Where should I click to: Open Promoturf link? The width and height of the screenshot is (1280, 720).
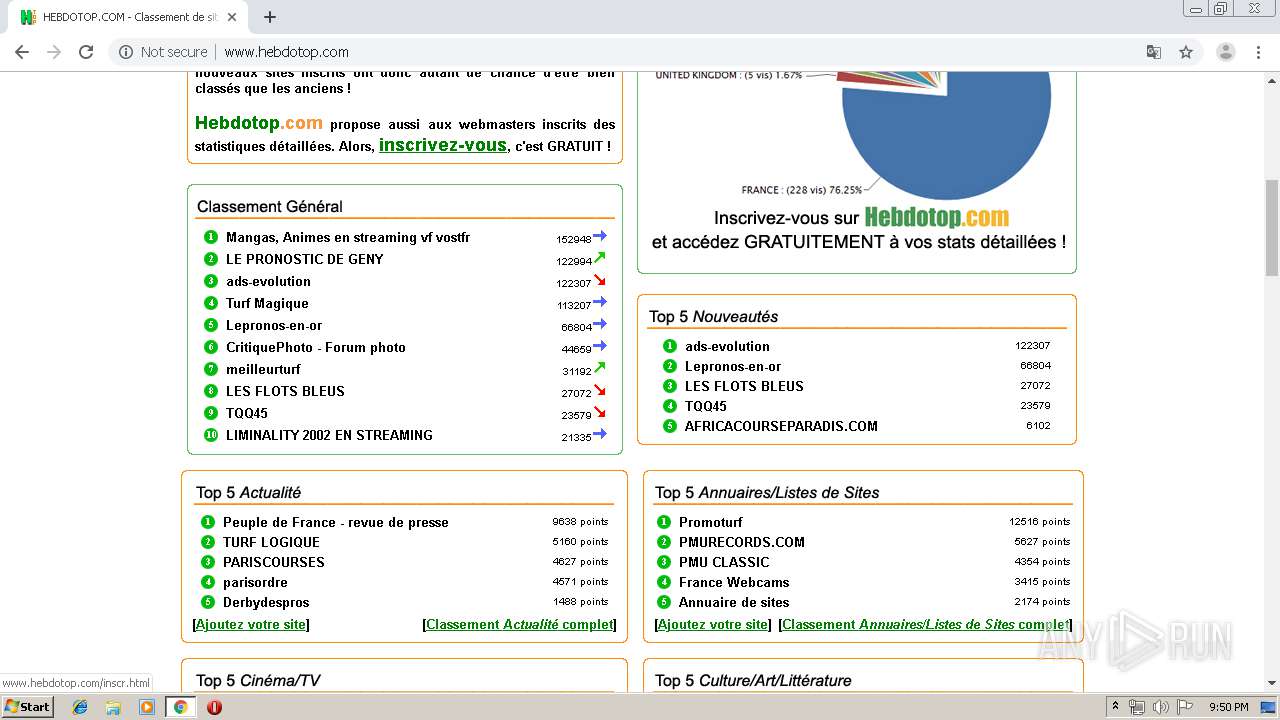[711, 522]
